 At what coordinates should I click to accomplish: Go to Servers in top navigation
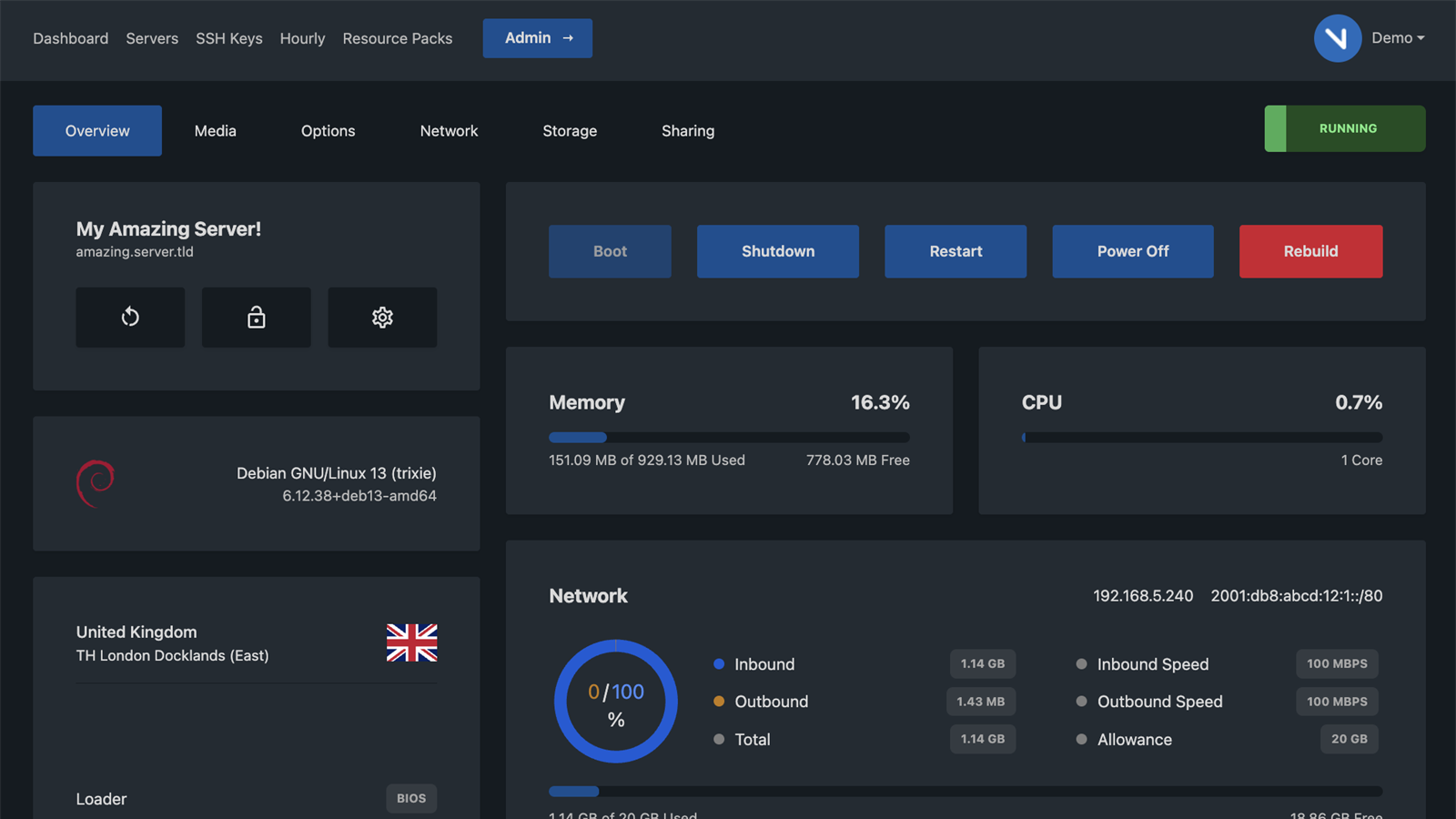click(152, 38)
